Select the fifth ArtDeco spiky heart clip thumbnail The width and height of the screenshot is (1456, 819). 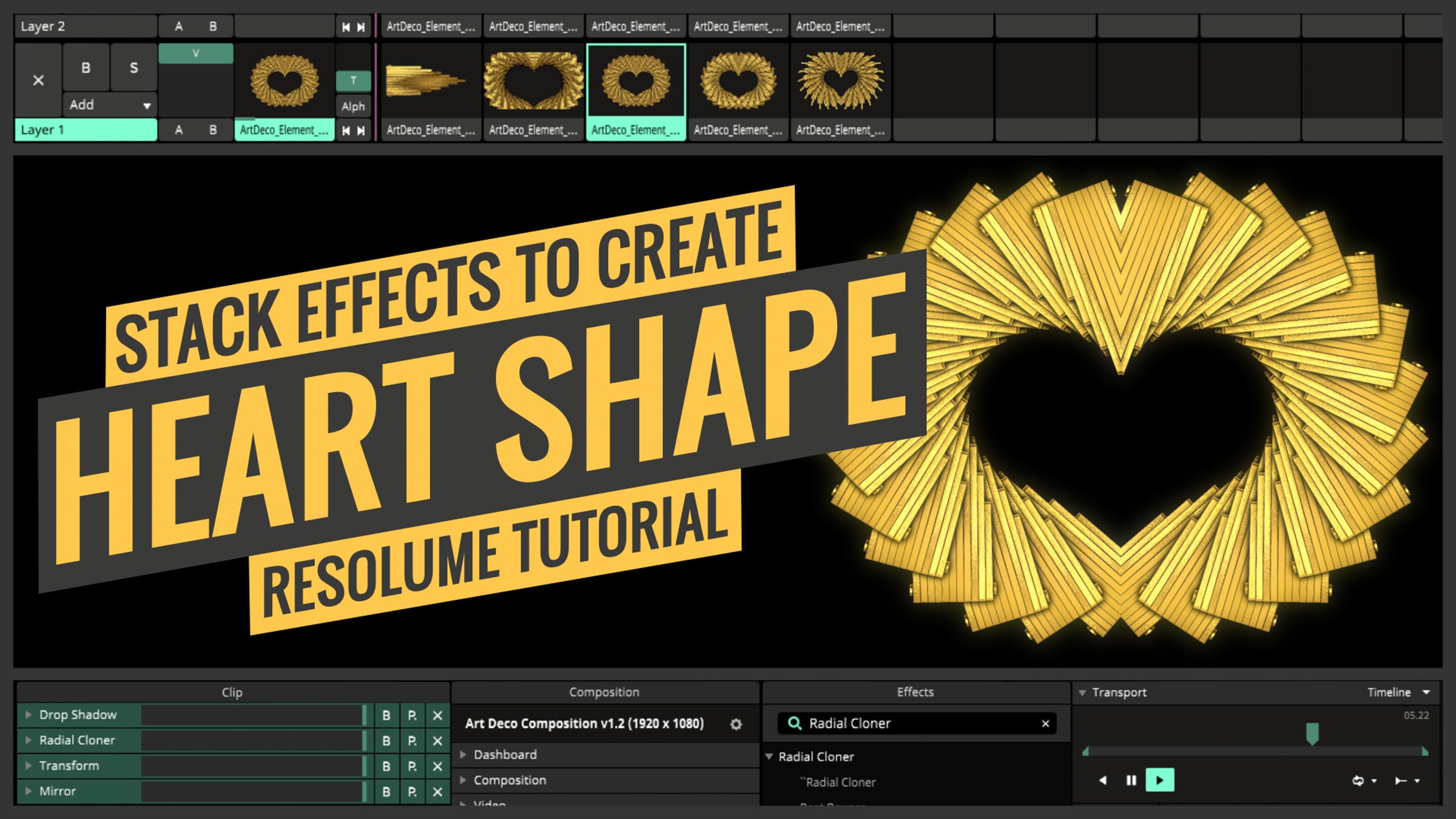pyautogui.click(x=840, y=80)
